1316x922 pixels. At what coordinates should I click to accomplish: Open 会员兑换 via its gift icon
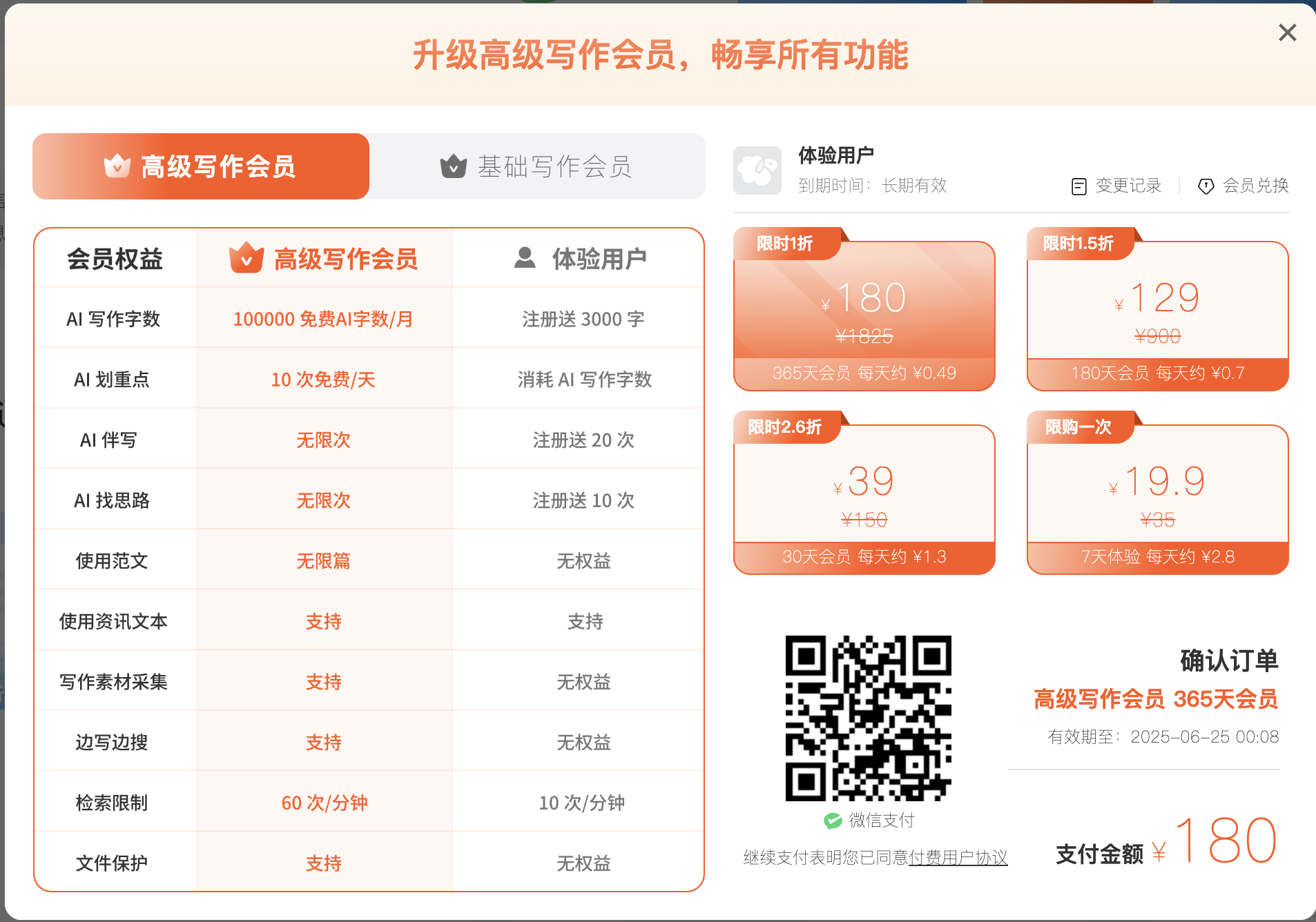click(x=1206, y=186)
